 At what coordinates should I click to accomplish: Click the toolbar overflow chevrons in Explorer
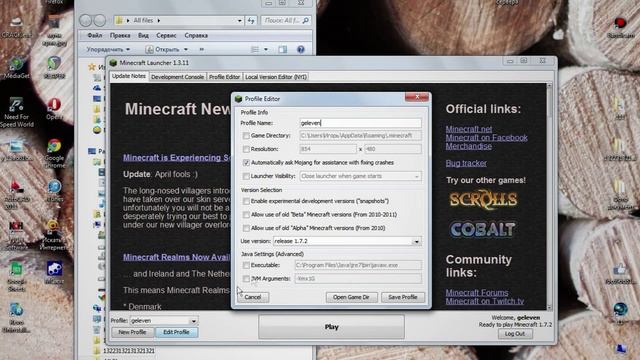(201, 49)
